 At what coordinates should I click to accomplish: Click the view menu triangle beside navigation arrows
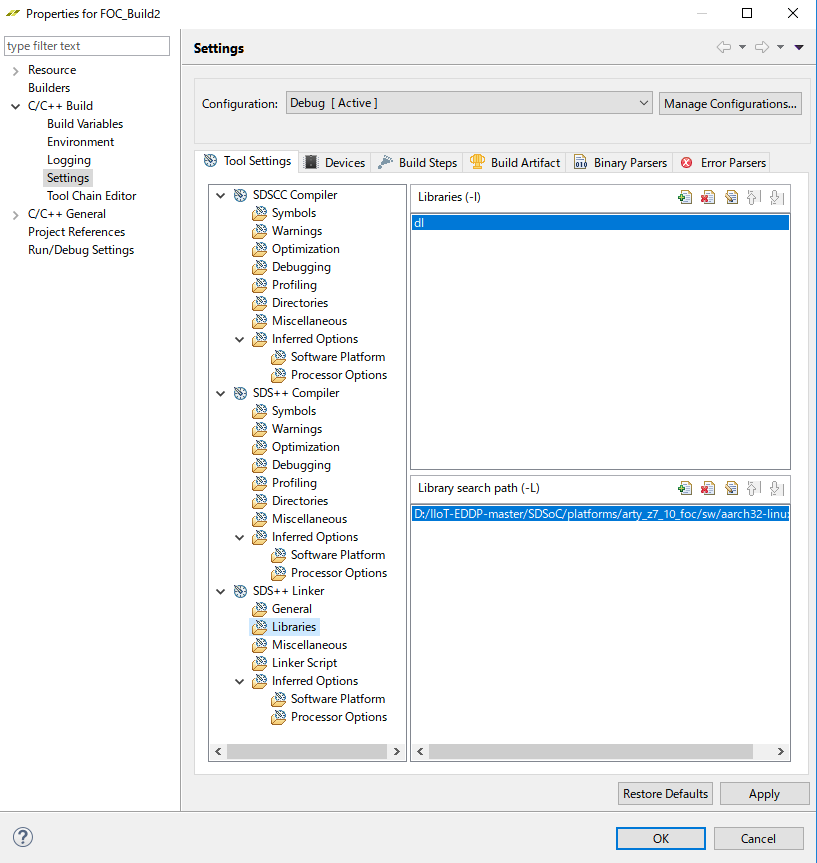(x=799, y=48)
